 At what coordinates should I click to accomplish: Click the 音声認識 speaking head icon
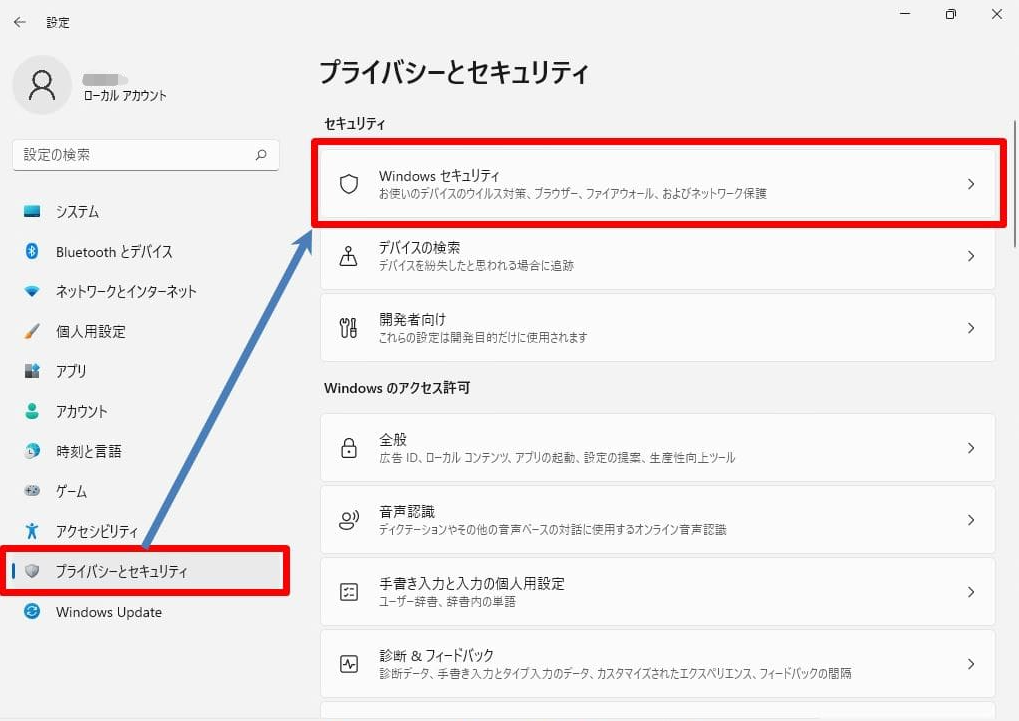point(349,520)
